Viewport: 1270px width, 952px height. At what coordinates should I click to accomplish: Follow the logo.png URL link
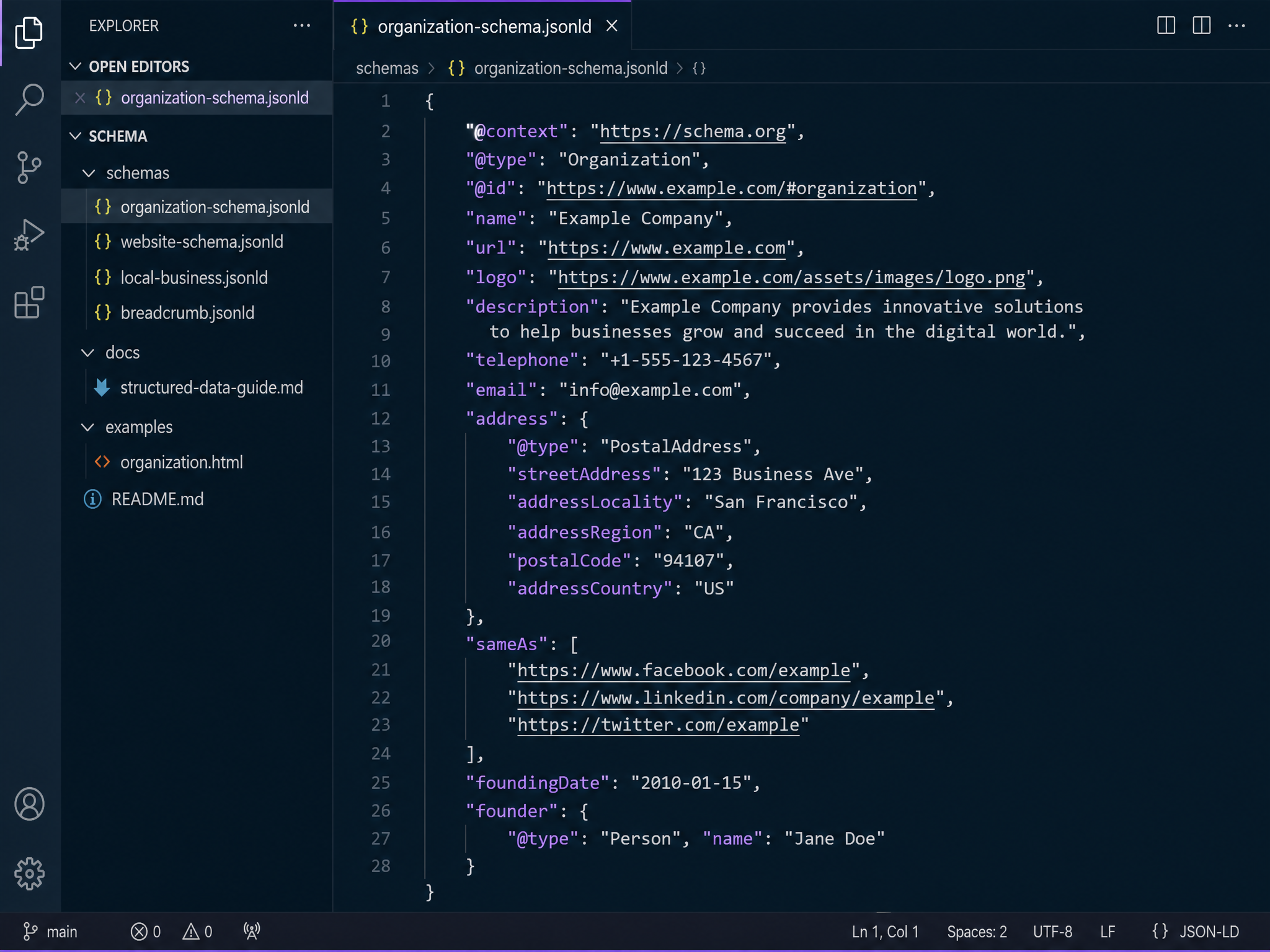click(x=791, y=278)
